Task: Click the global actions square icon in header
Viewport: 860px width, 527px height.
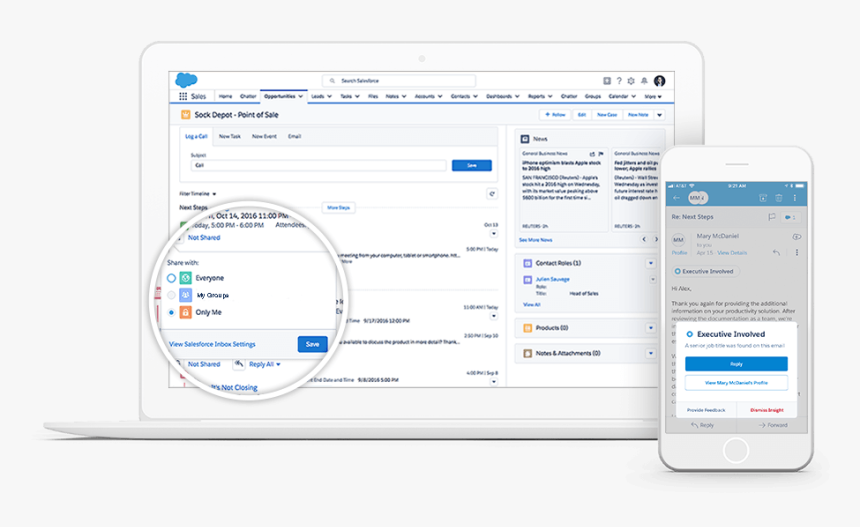Action: pyautogui.click(x=607, y=81)
